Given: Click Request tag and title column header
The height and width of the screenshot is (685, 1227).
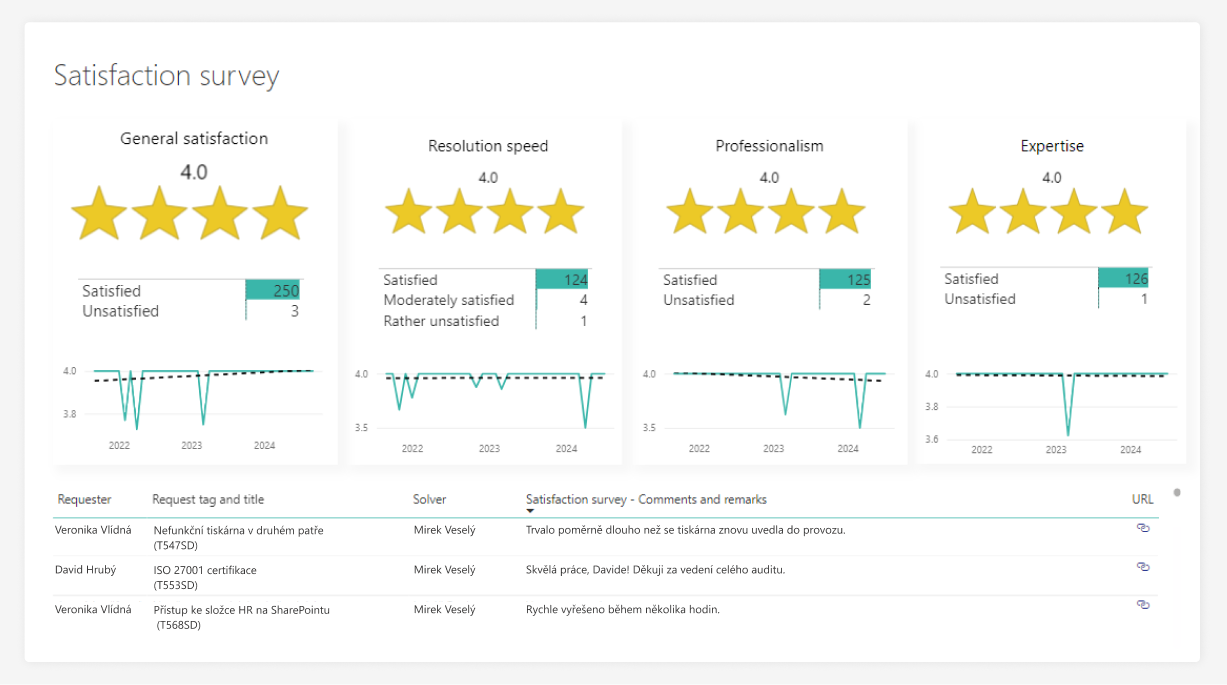Looking at the screenshot, I should 208,499.
